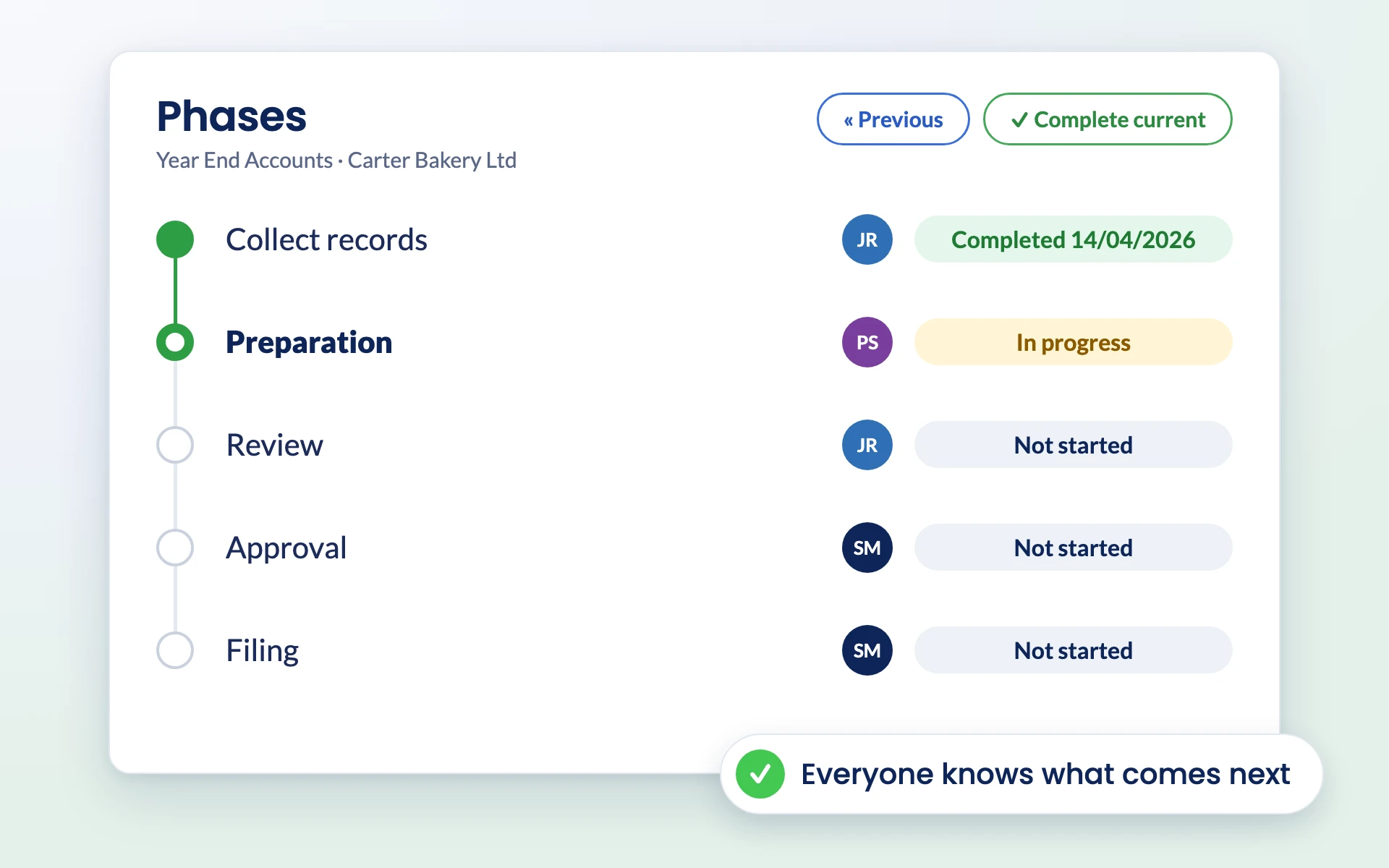Click the Not started badge for Filing
This screenshot has width=1389, height=868.
(x=1073, y=650)
